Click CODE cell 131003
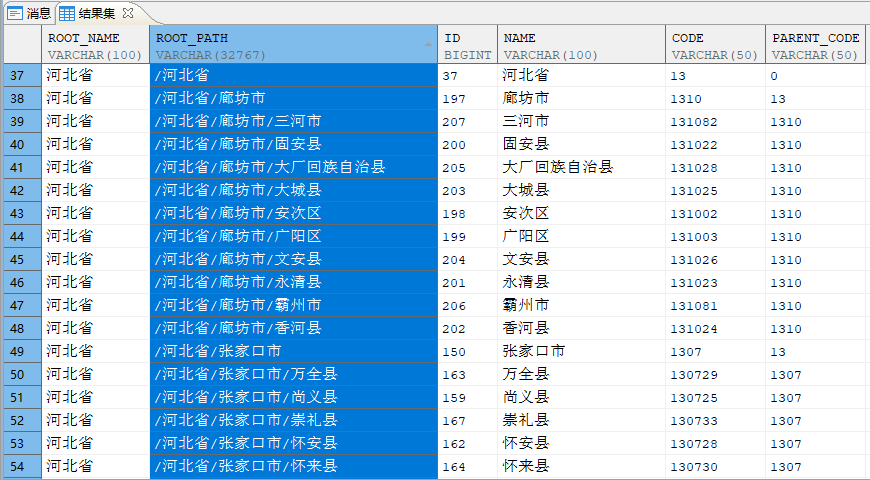The height and width of the screenshot is (480, 870). [715, 236]
